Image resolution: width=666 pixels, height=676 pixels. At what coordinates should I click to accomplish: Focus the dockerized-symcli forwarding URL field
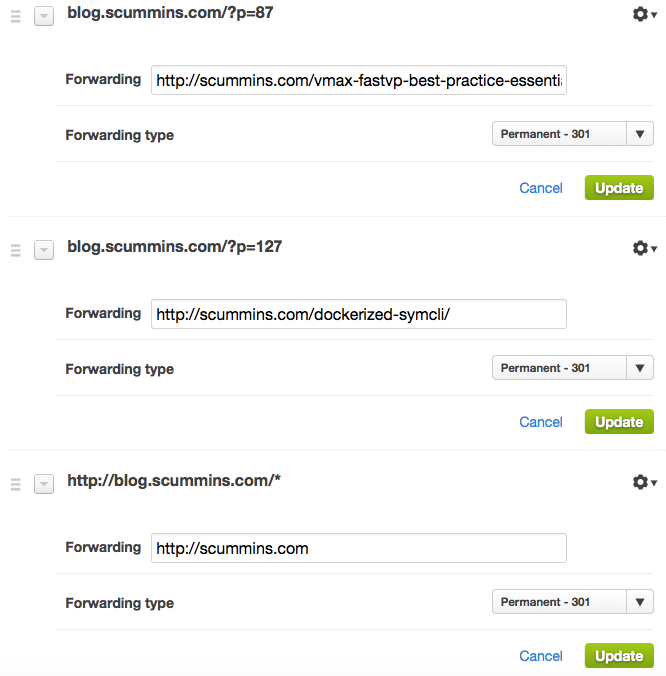359,314
